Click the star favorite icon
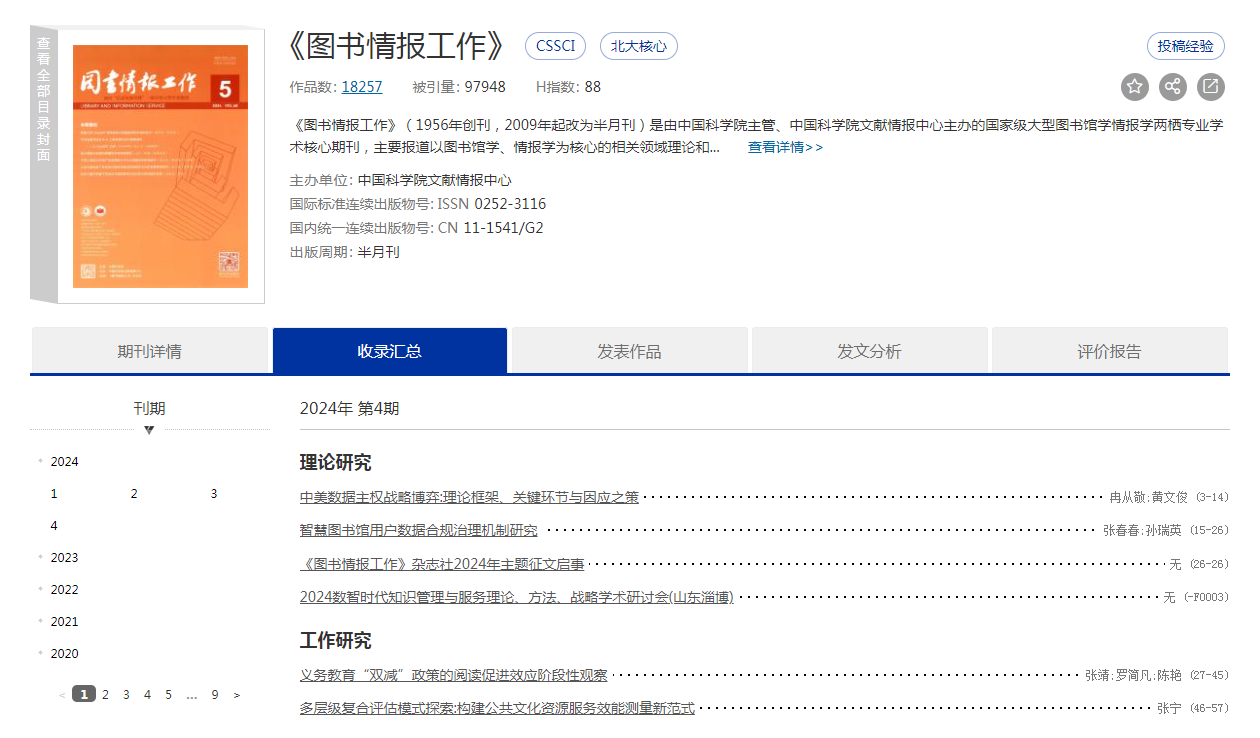The image size is (1260, 738). click(1135, 87)
